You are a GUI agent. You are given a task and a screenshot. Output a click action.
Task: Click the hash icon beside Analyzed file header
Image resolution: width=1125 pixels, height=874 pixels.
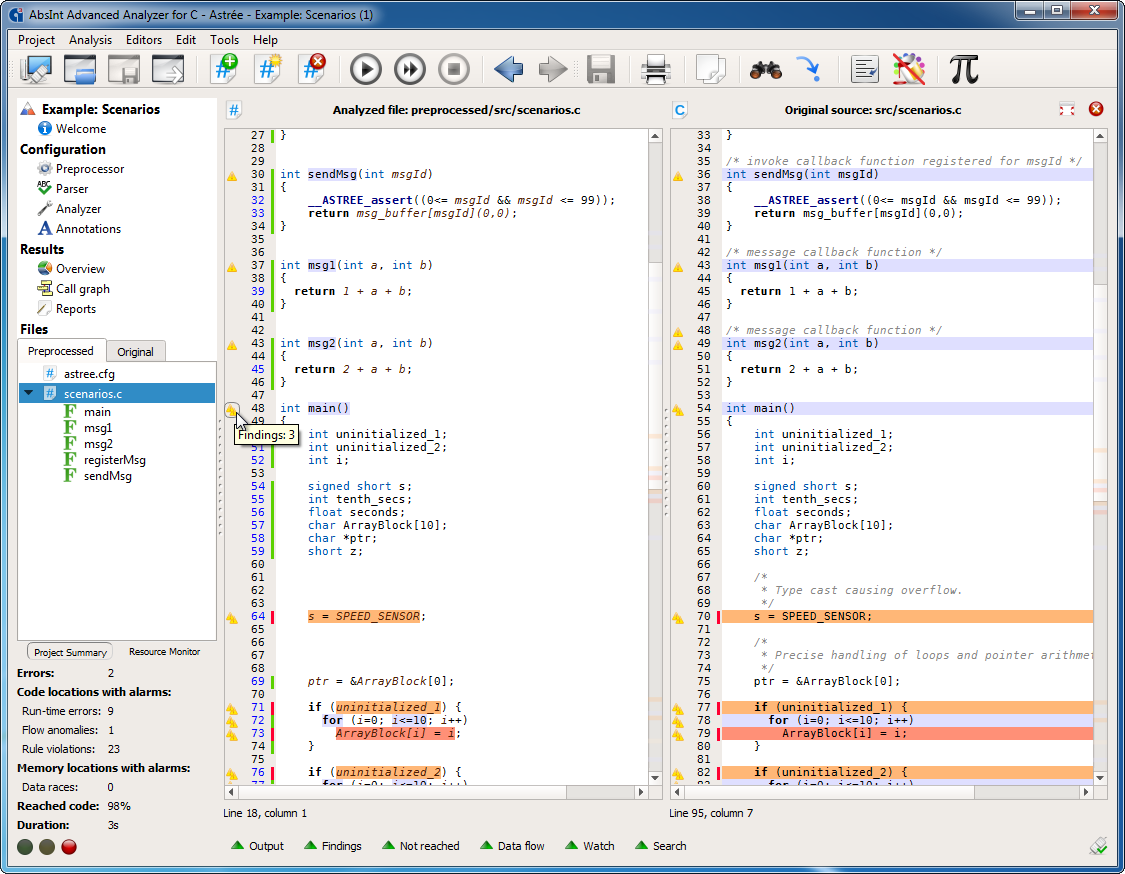click(234, 110)
